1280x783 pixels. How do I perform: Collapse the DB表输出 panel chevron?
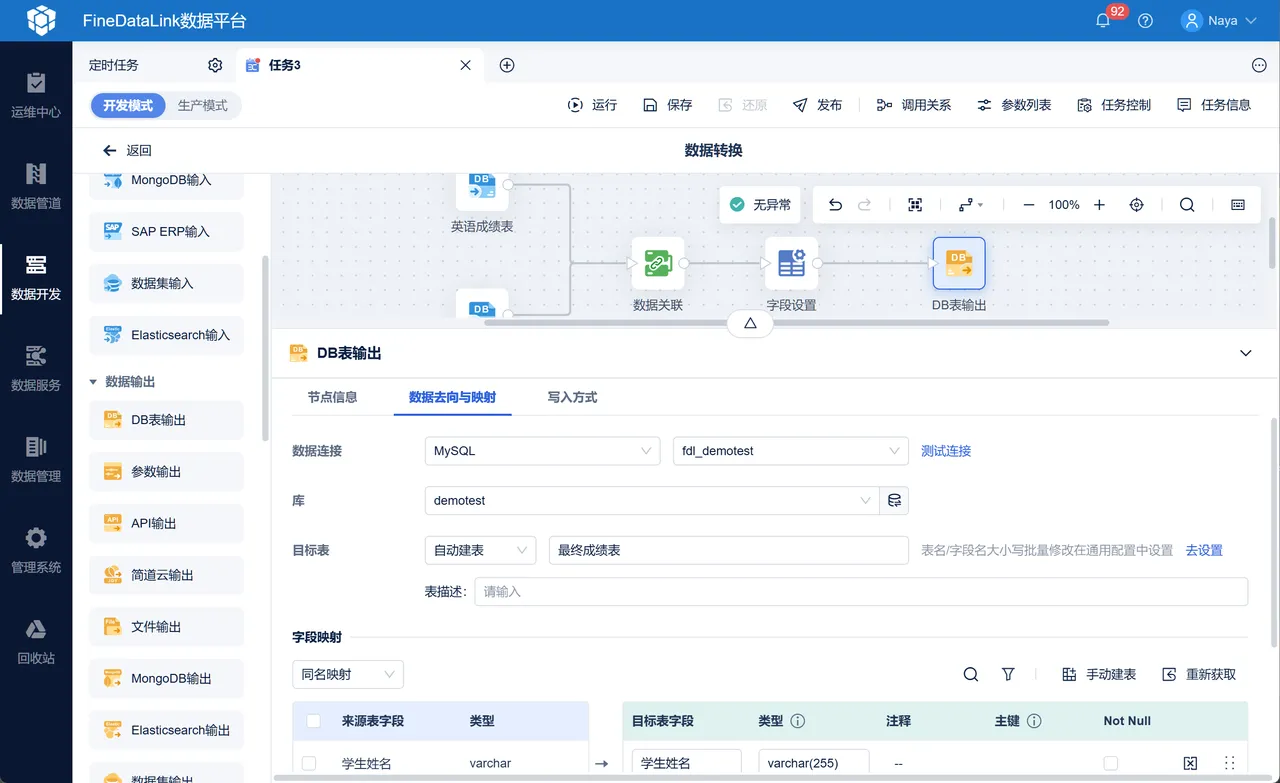1245,353
